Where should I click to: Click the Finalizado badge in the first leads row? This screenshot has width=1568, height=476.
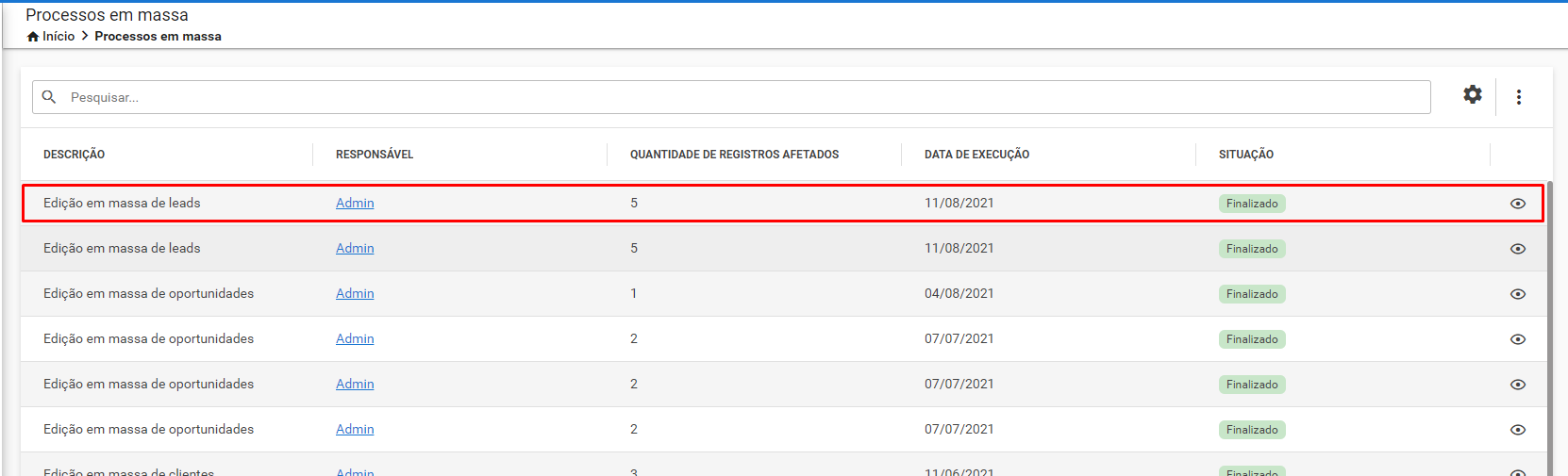click(x=1252, y=204)
